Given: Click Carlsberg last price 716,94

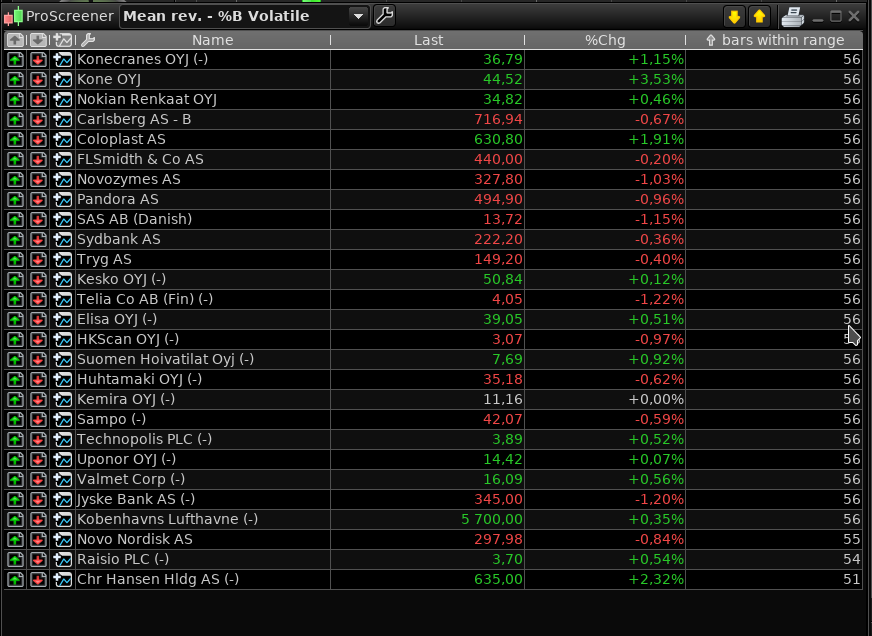Looking at the screenshot, I should [498, 120].
